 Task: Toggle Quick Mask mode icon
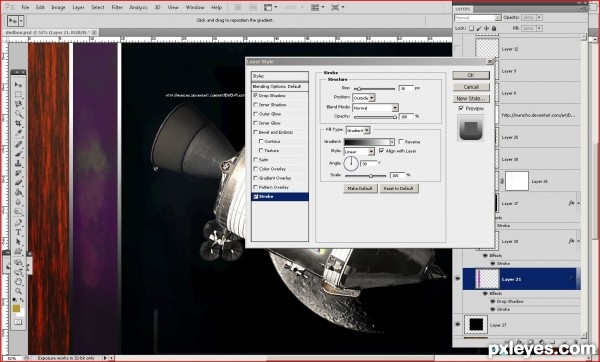coord(18,322)
